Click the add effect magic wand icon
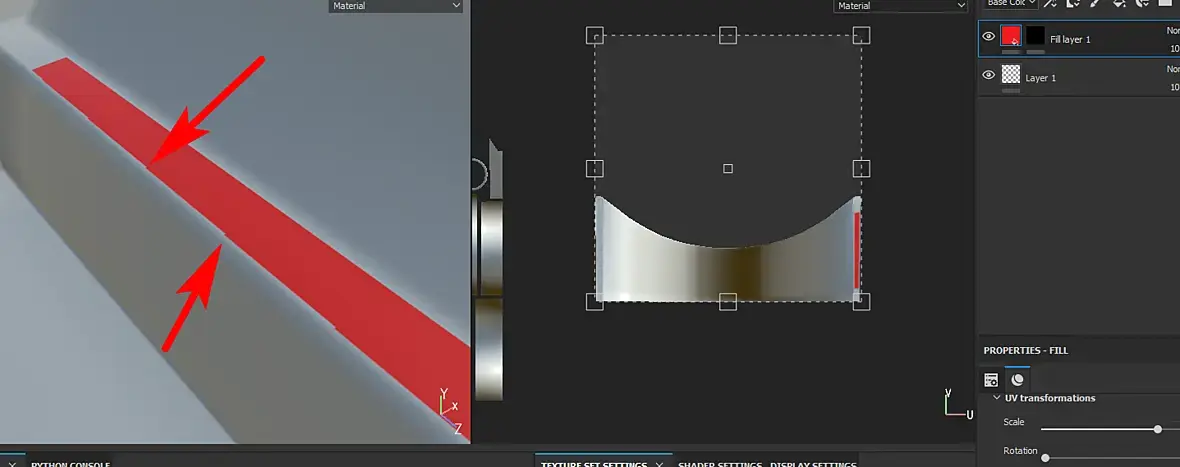The height and width of the screenshot is (467, 1180). (x=1049, y=3)
